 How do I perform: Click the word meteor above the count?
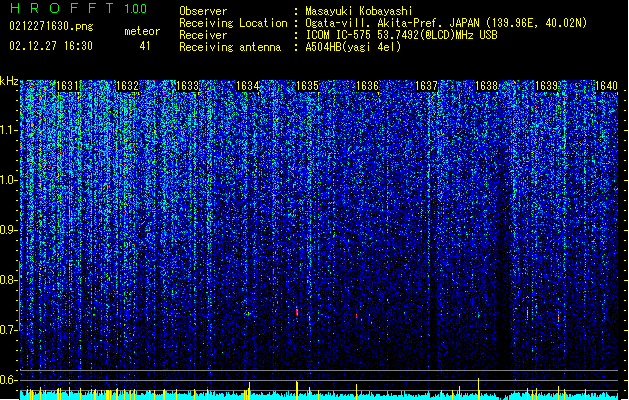pos(142,31)
